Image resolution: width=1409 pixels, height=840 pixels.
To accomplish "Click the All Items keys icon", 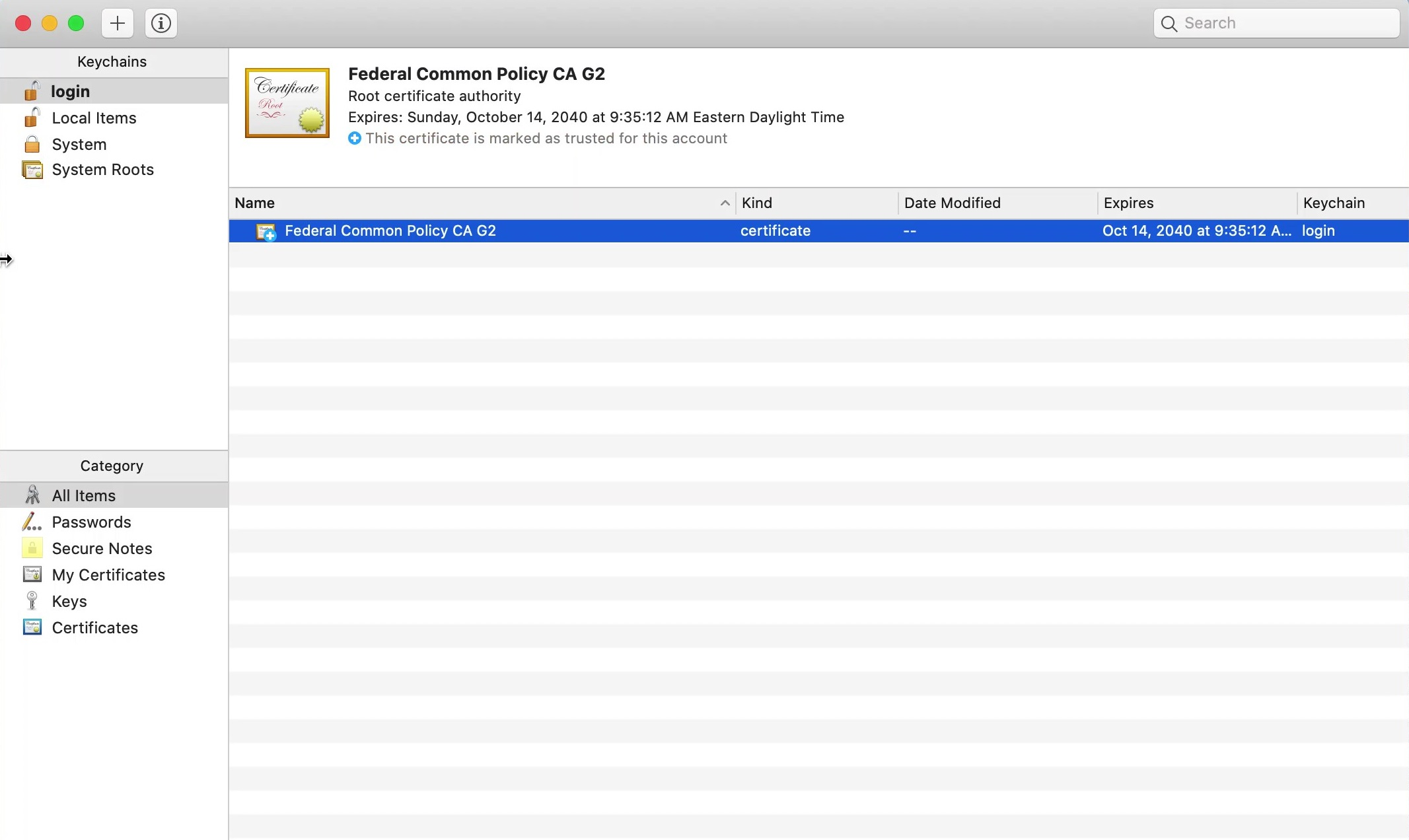I will tap(32, 495).
